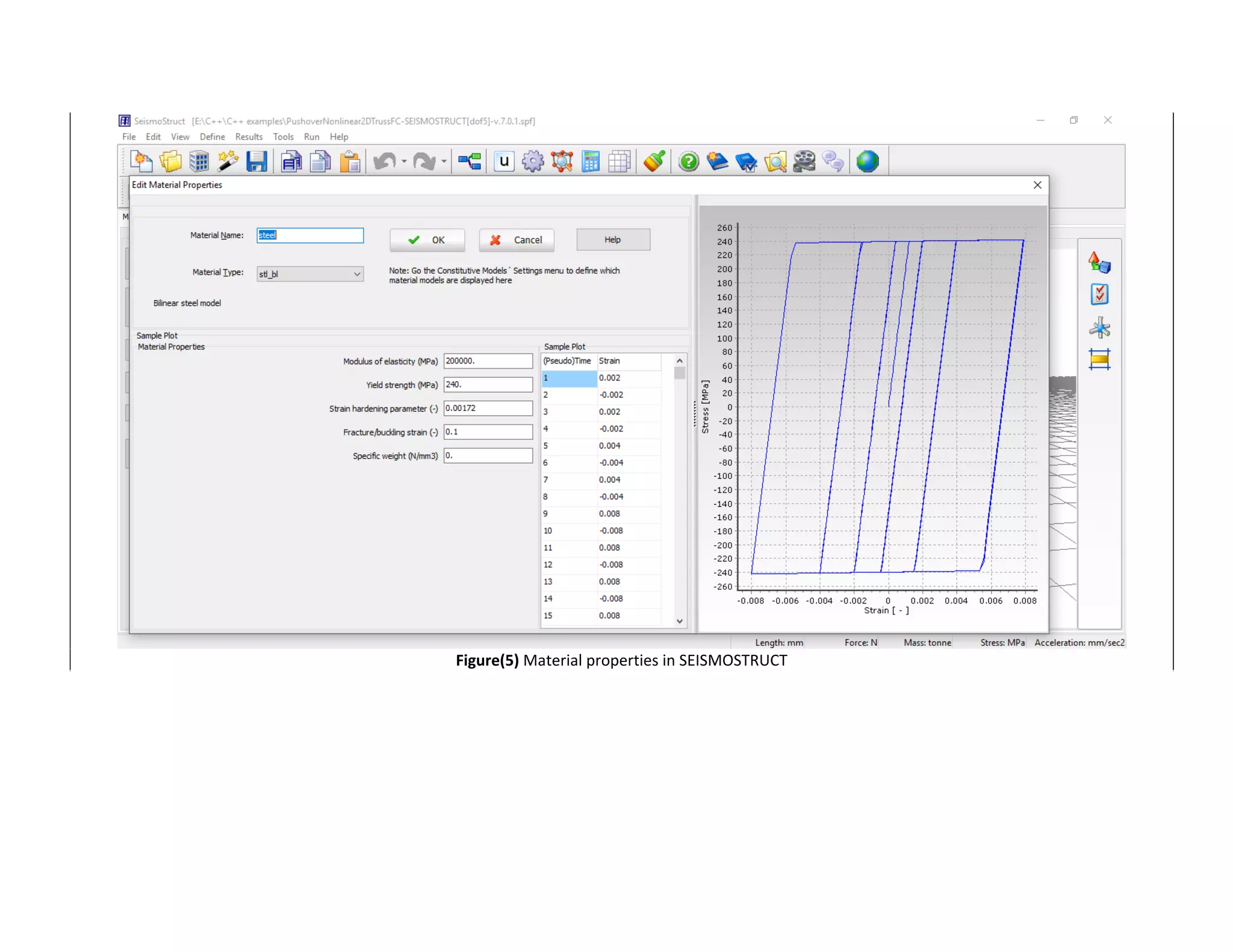Click the blue book with star icon
Screen dimensions: 1233x952
click(717, 161)
